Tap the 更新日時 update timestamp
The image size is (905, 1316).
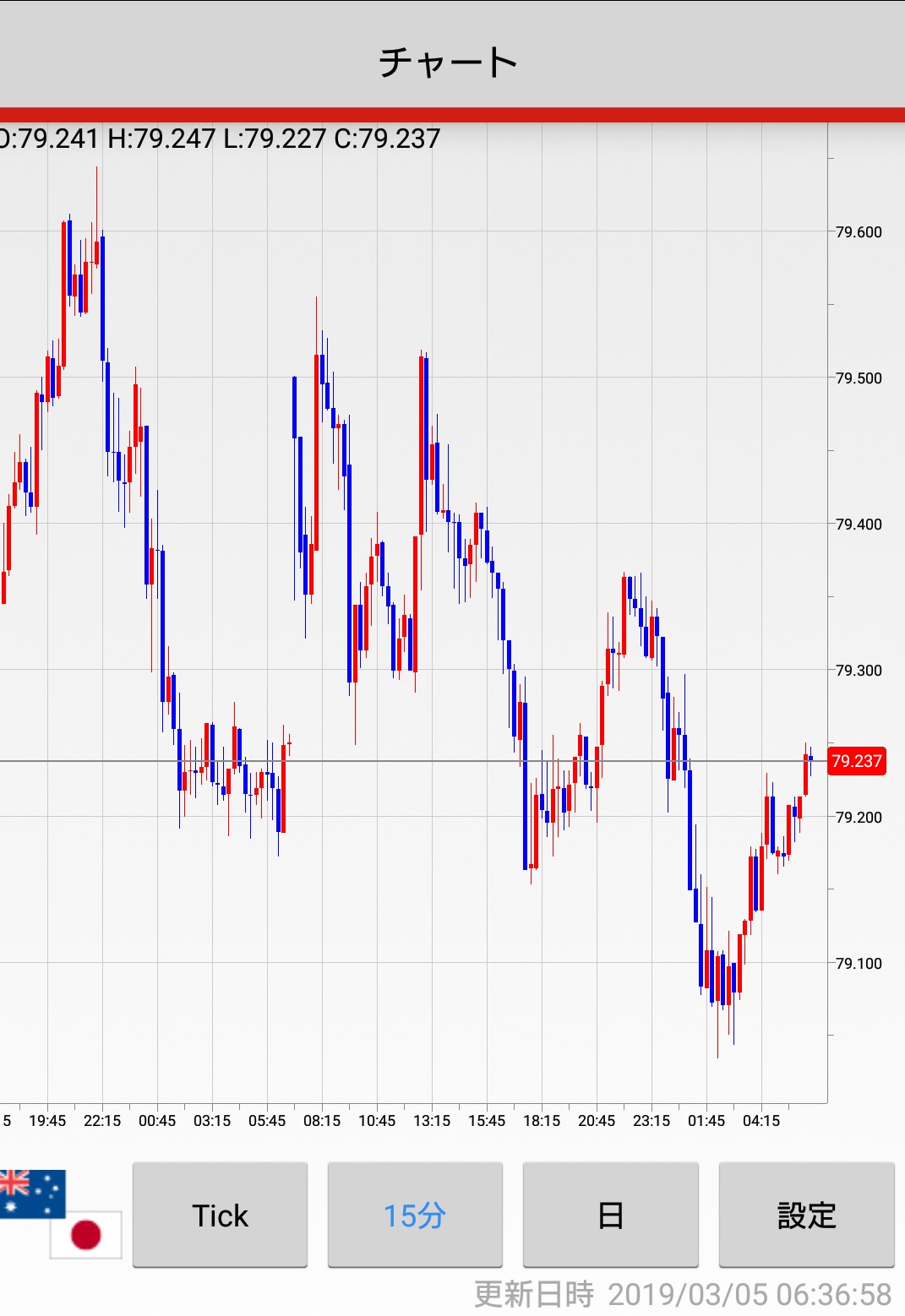coord(682,1293)
